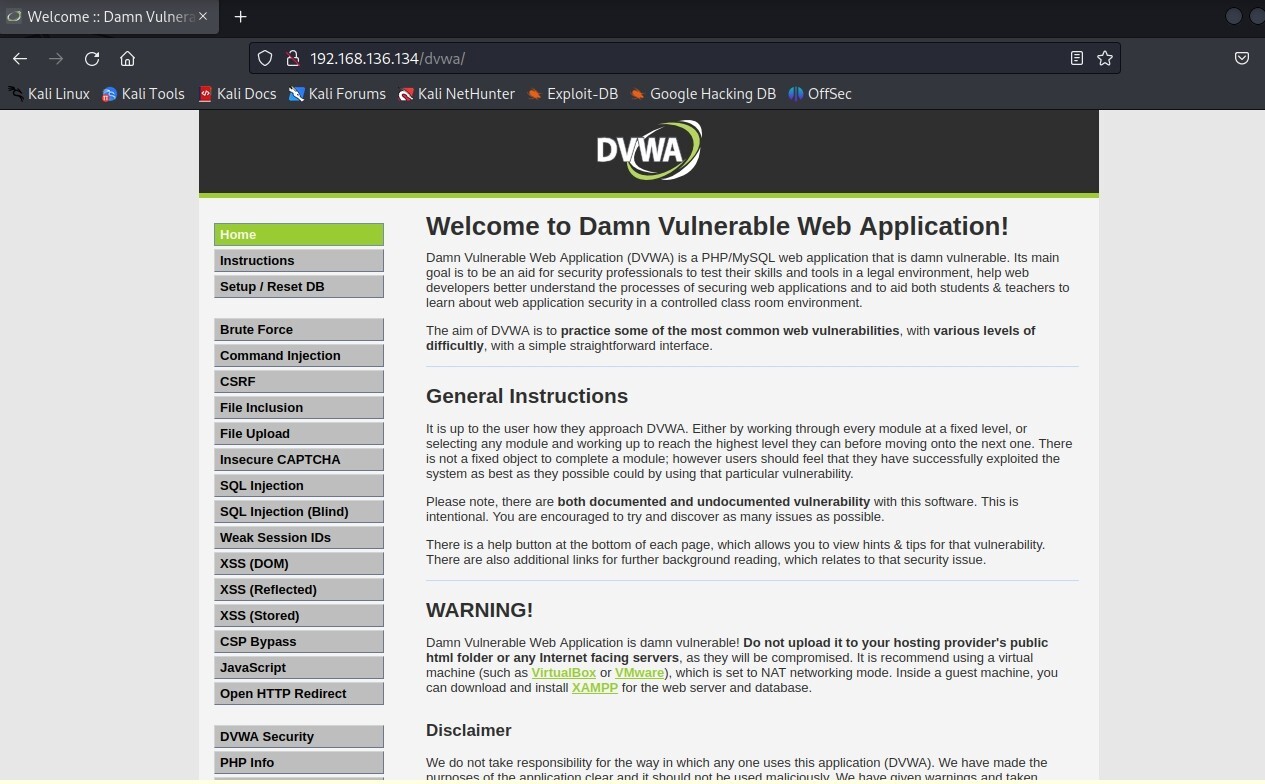
Task: Open the Kali NetHunter bookmark
Action: 456,94
